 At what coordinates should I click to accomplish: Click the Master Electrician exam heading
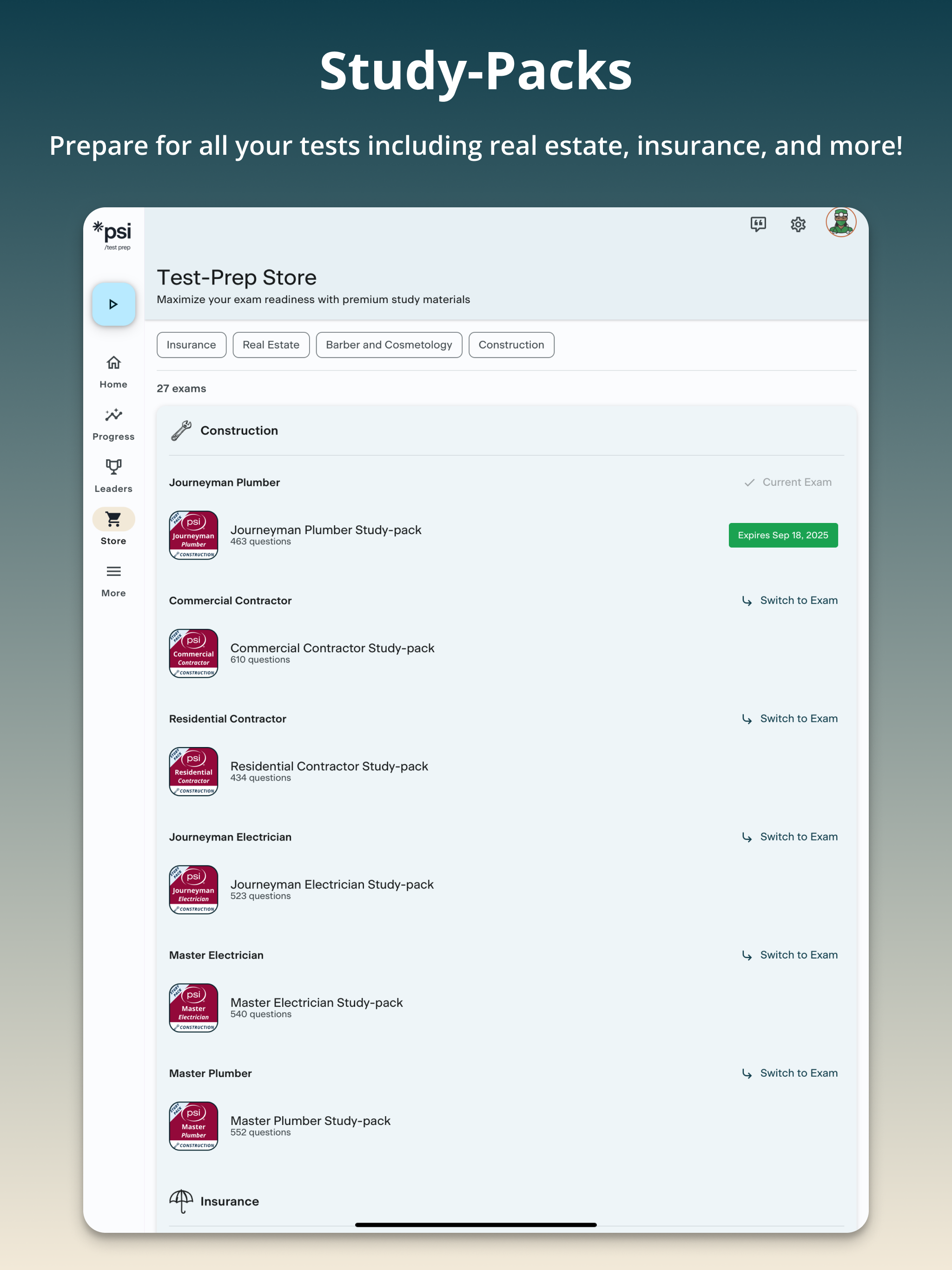coord(217,956)
